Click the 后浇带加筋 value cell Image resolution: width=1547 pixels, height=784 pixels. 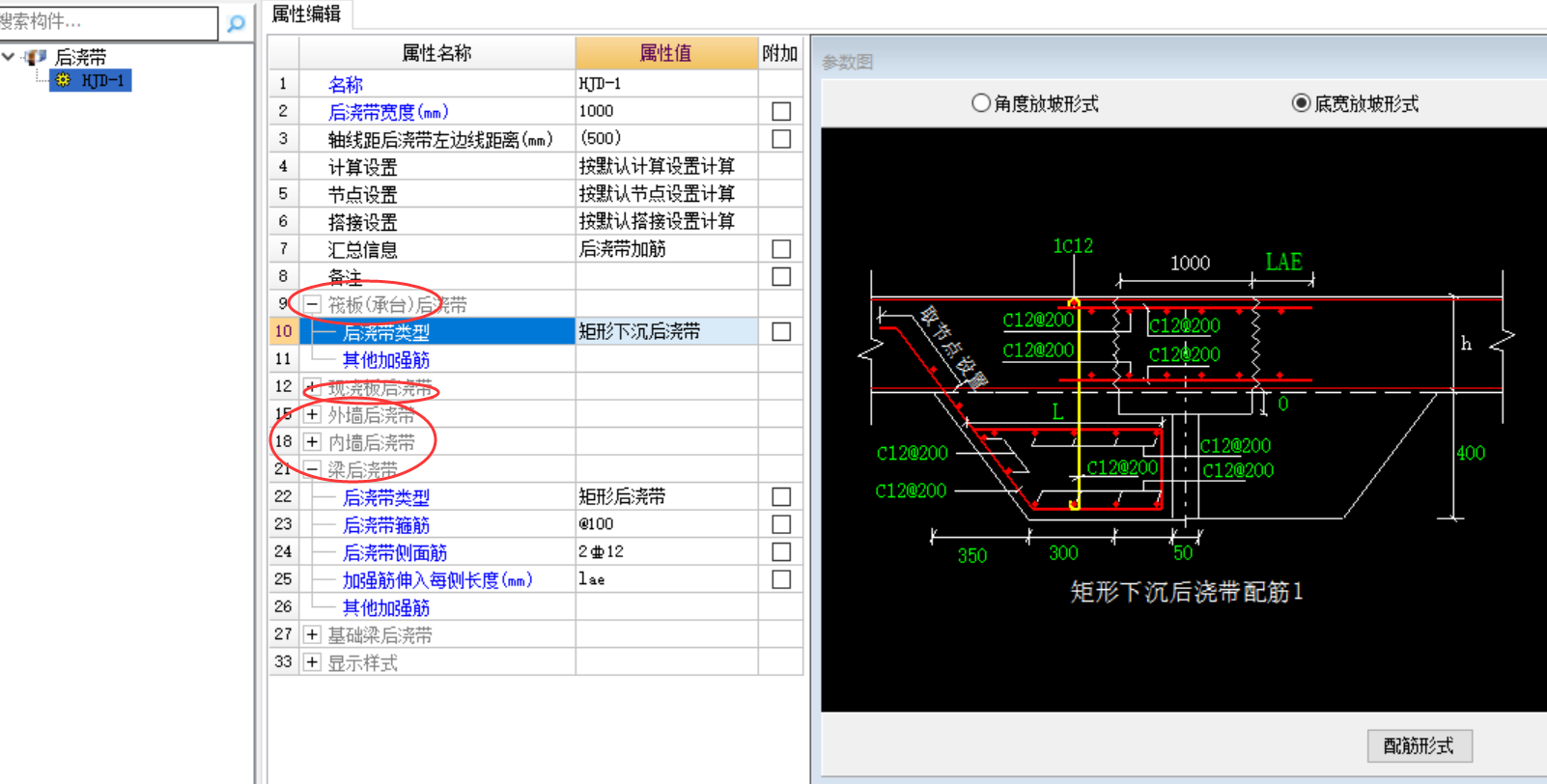pos(666,249)
